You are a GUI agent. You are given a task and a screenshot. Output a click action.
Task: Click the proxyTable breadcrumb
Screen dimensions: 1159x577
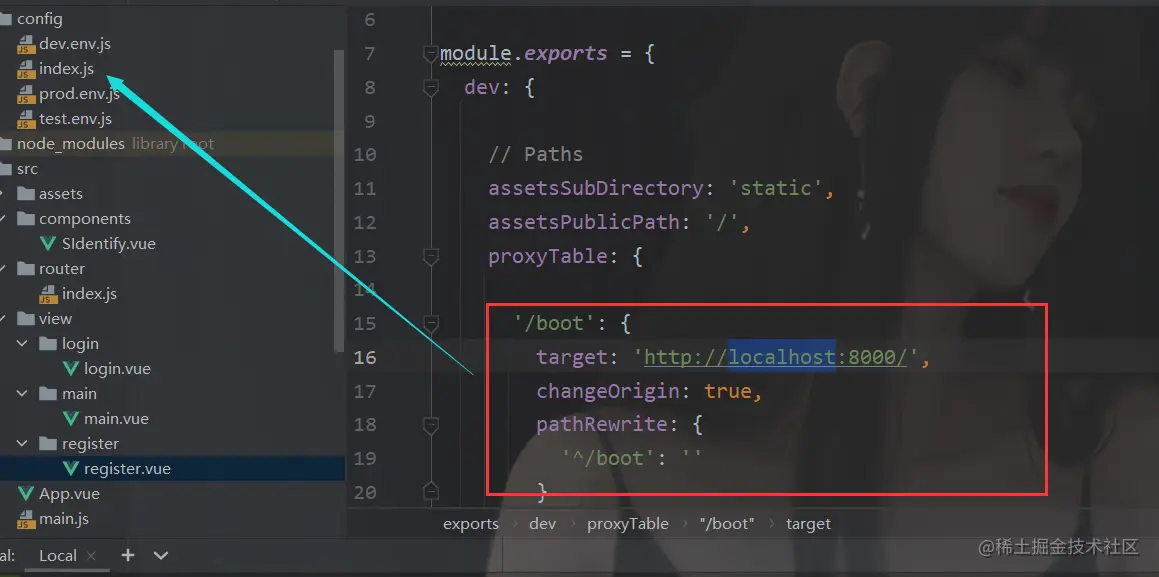[628, 524]
